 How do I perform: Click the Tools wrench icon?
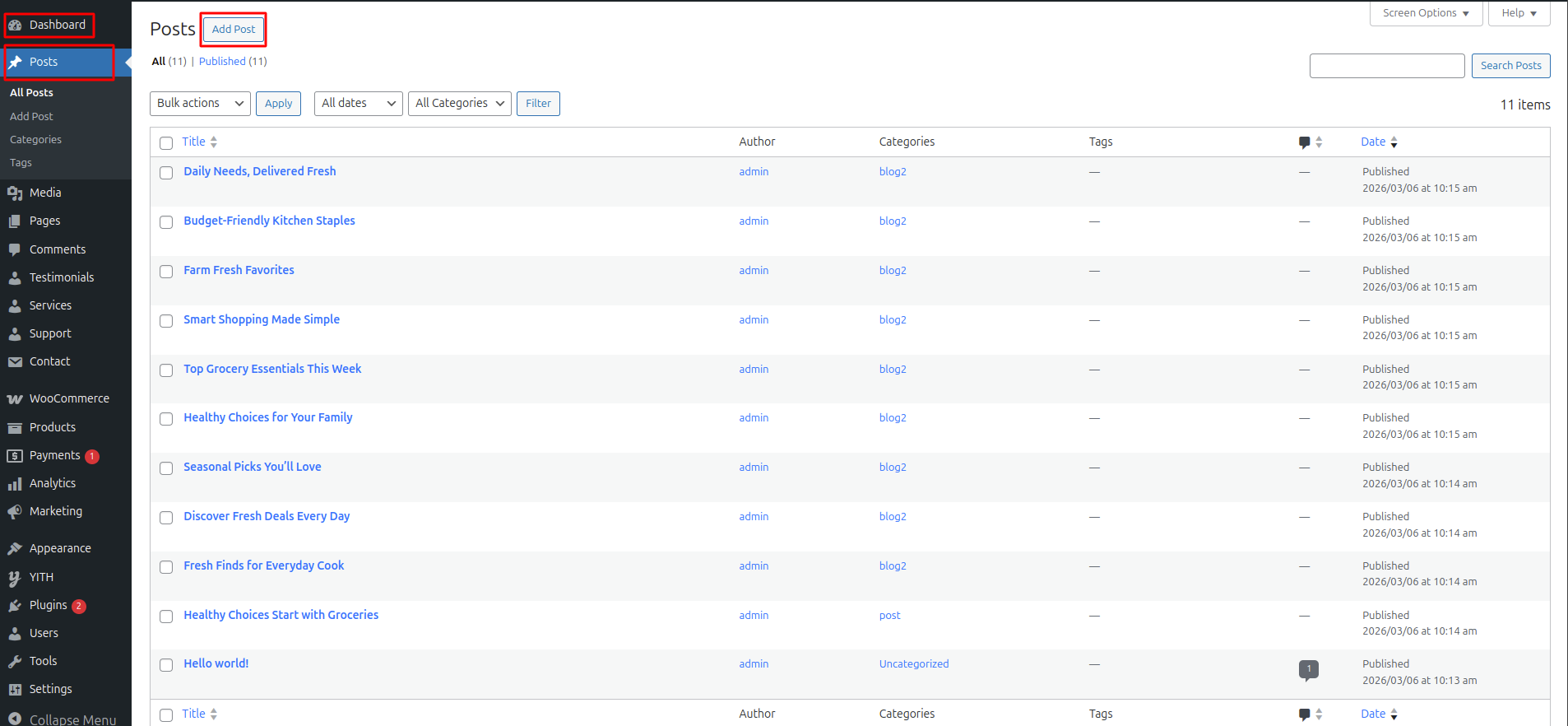point(15,662)
